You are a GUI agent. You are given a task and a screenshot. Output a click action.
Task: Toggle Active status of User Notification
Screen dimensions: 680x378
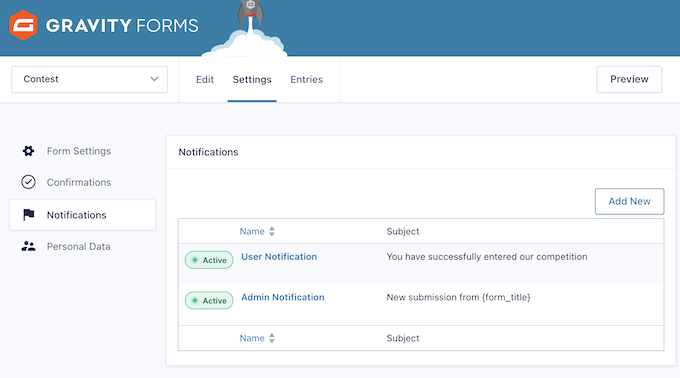pos(209,260)
